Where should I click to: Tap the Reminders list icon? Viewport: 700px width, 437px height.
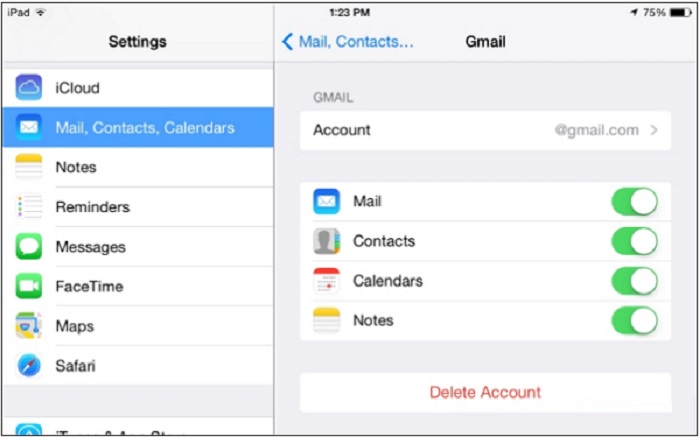click(29, 207)
